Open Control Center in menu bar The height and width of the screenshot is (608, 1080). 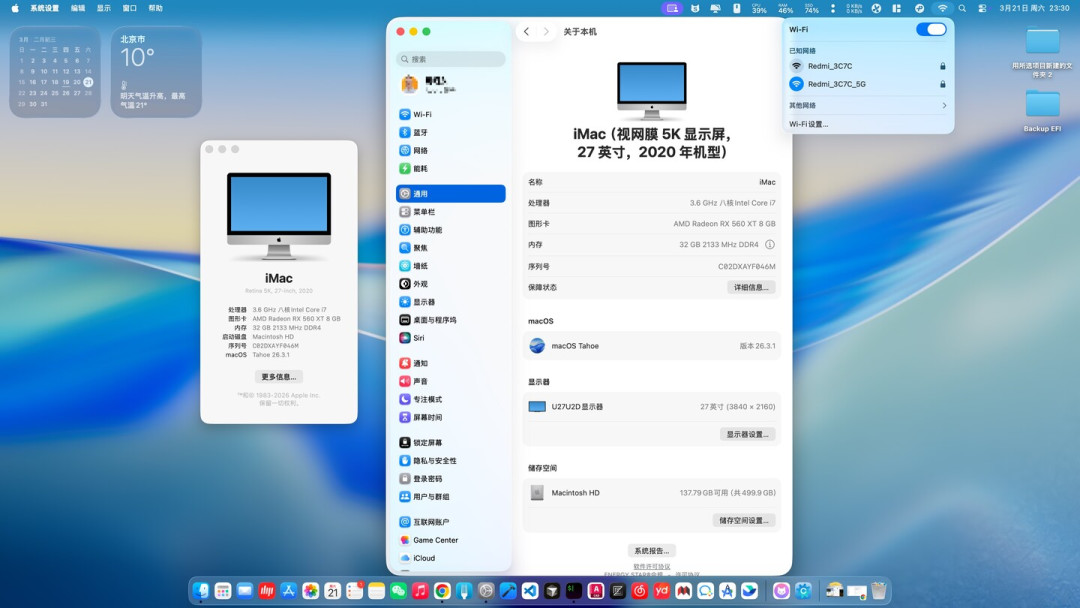click(x=982, y=8)
